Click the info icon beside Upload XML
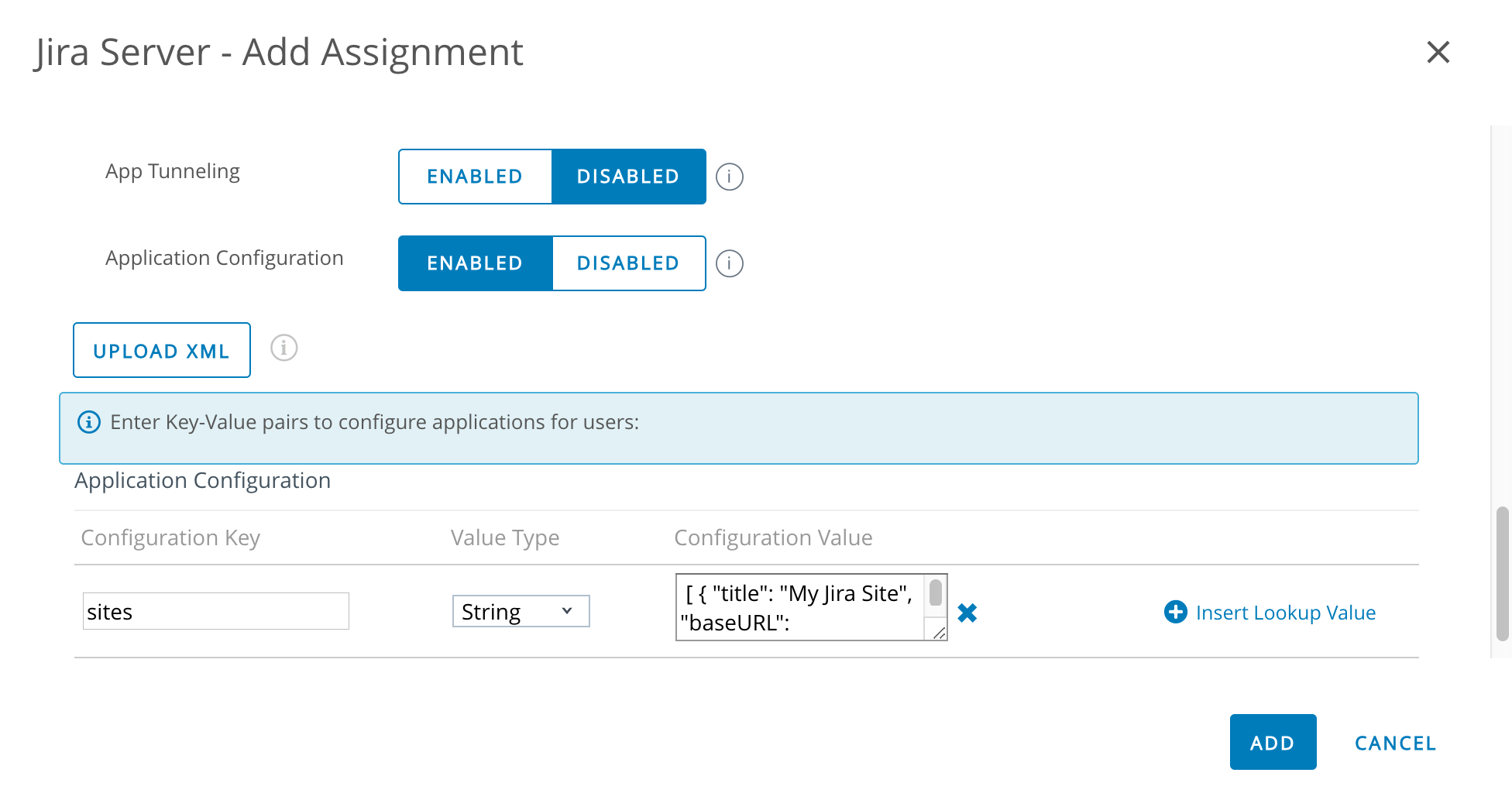 [283, 349]
